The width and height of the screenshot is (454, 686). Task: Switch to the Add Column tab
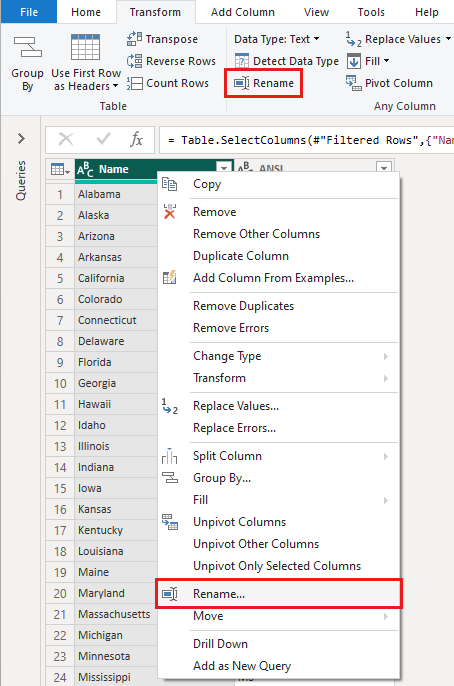point(243,12)
